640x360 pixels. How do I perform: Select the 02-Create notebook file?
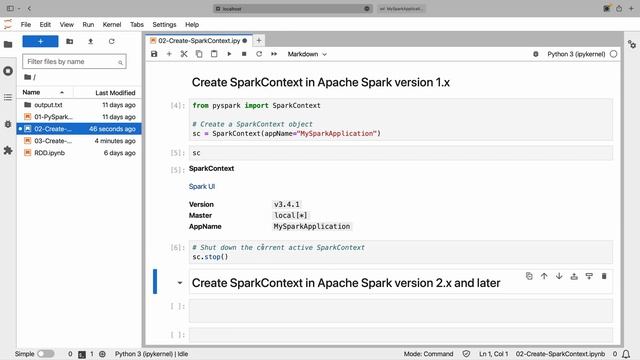pyautogui.click(x=79, y=129)
